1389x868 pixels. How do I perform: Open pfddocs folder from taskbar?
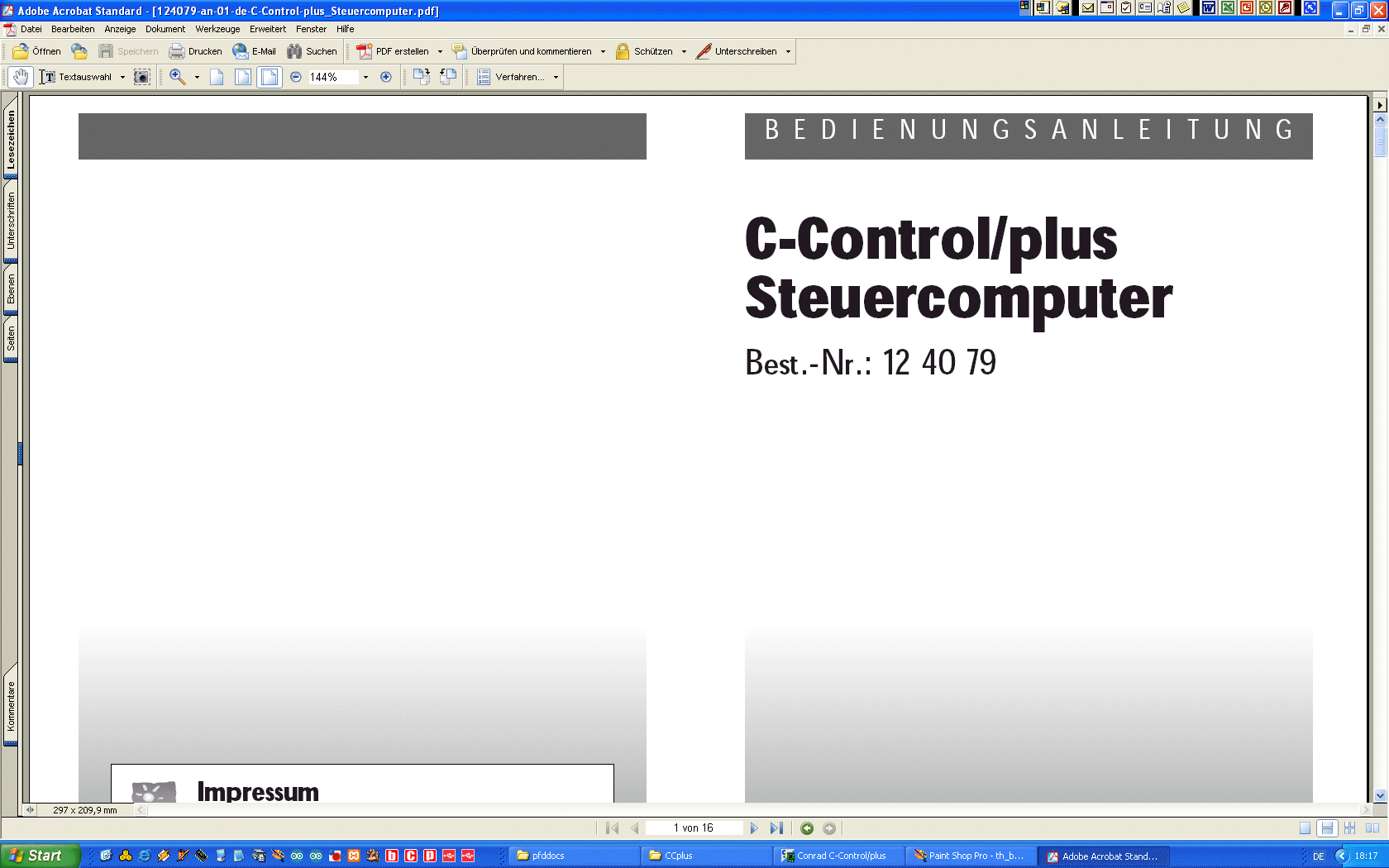pos(572,856)
